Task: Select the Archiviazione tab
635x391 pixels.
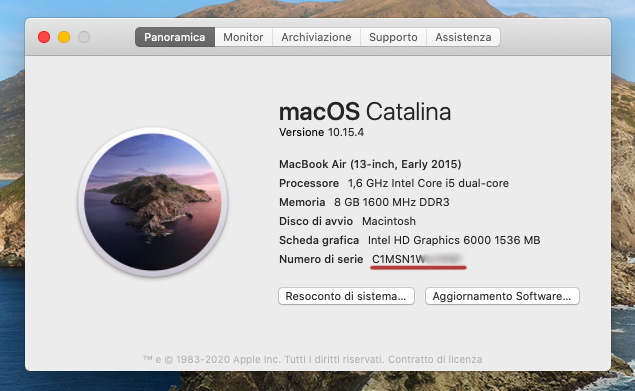Action: [316, 37]
